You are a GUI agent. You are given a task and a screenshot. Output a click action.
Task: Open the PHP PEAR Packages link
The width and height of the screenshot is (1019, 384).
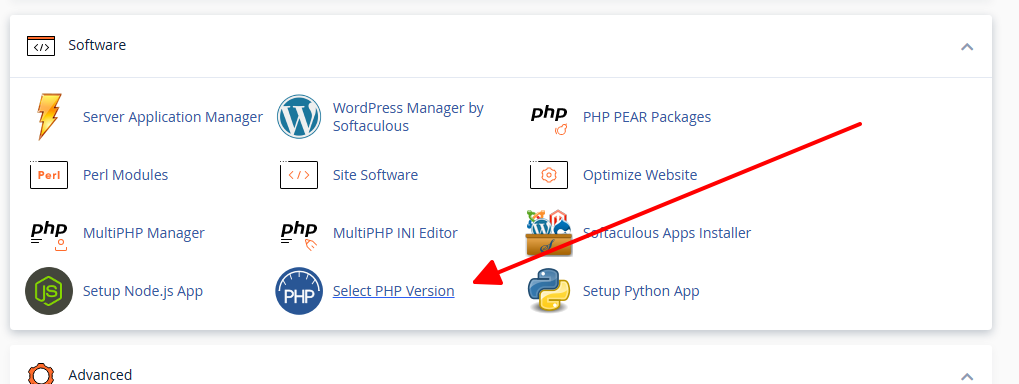[x=647, y=117]
